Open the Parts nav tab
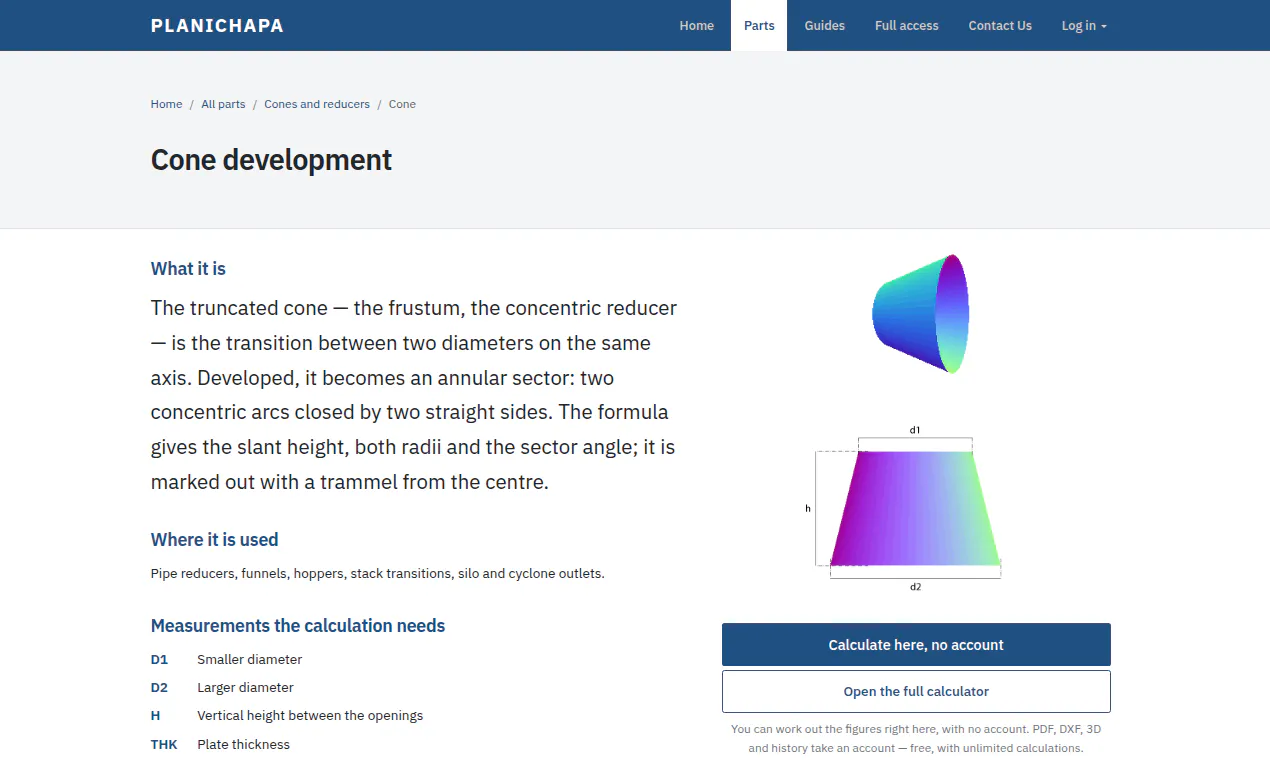The image size is (1270, 760). pyautogui.click(x=759, y=26)
